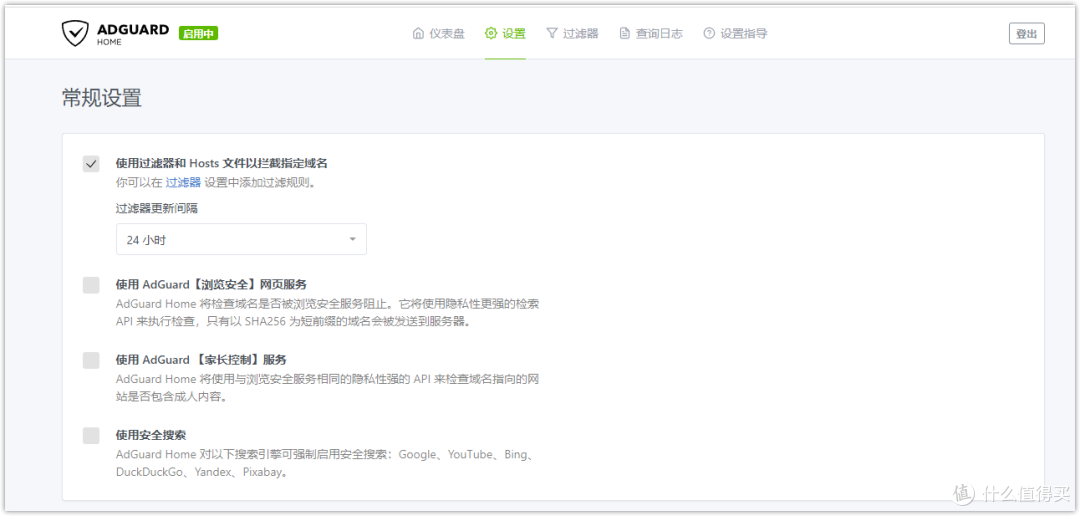Click the setup guide question-mark icon

point(709,33)
